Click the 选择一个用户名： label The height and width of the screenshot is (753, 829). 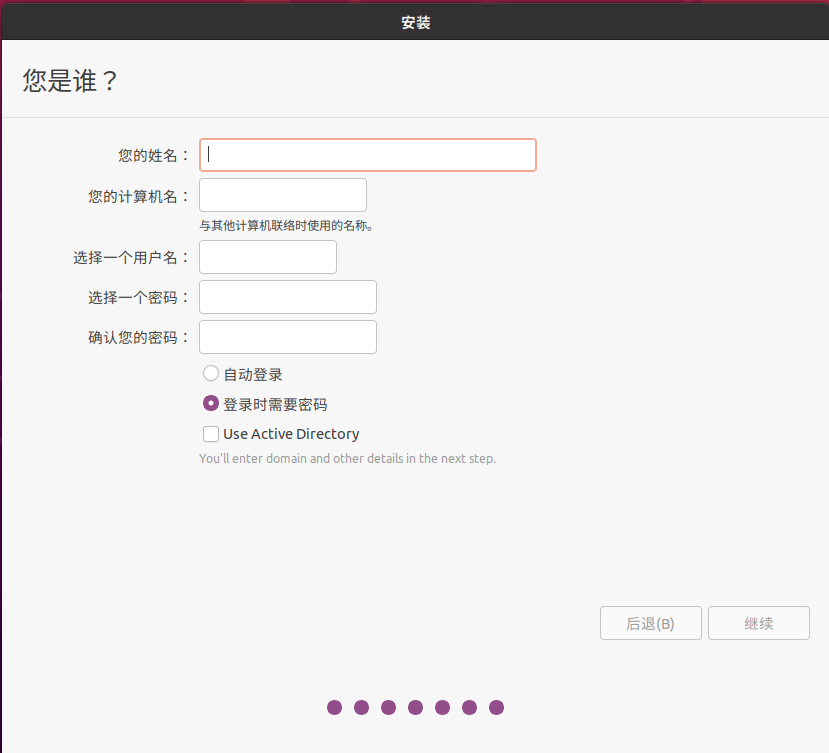click(x=131, y=258)
